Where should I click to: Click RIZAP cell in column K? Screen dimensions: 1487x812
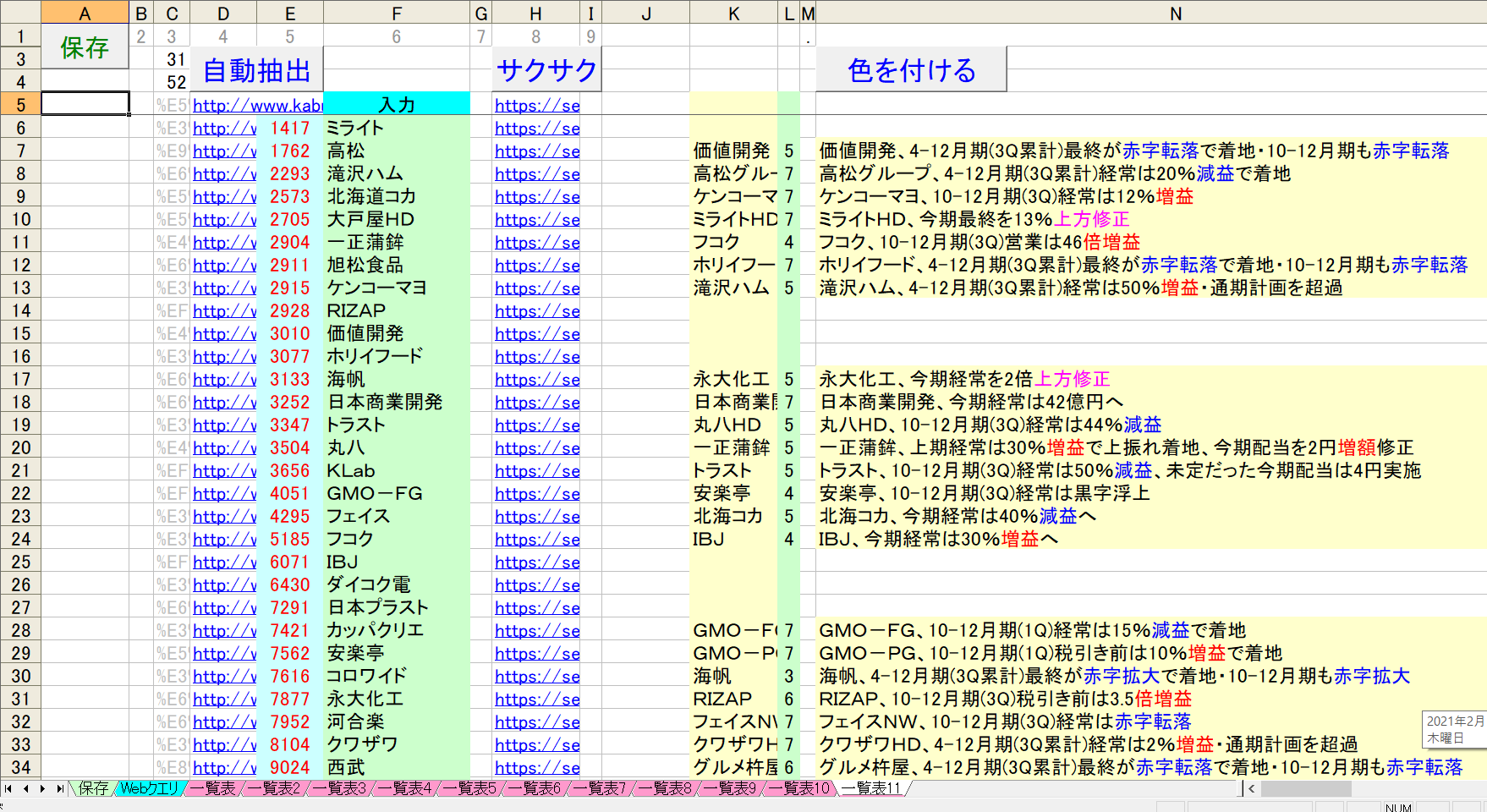pyautogui.click(x=733, y=699)
